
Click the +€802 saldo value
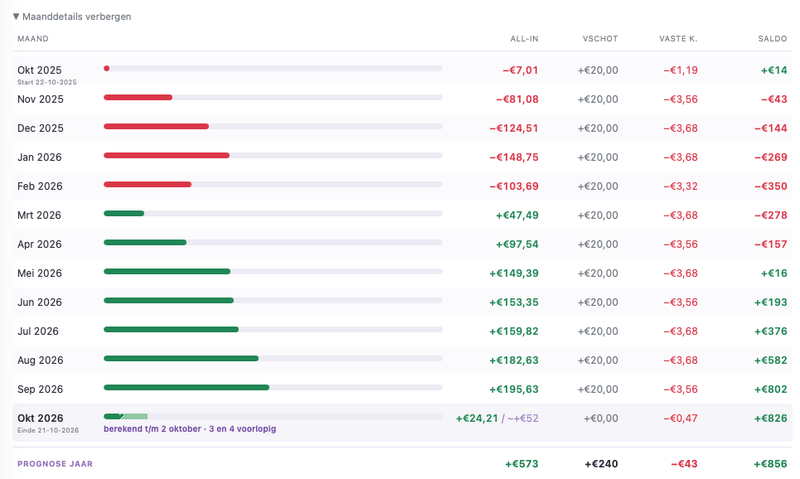click(771, 390)
